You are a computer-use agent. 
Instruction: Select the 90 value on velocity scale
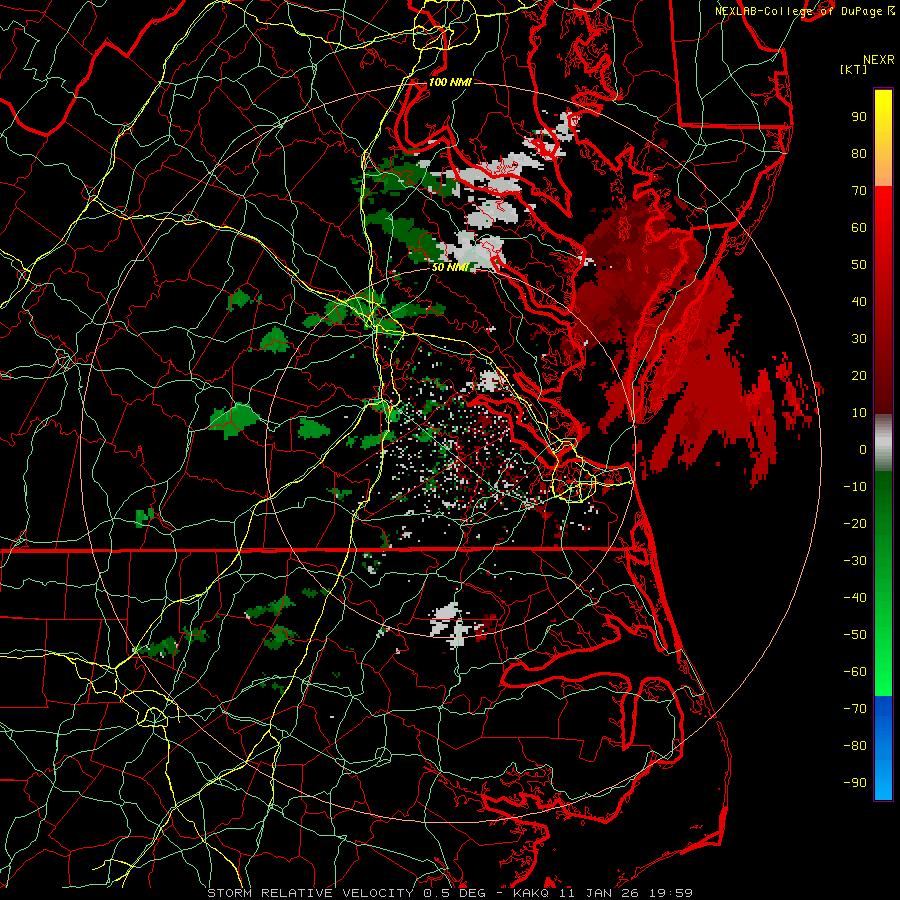(859, 117)
